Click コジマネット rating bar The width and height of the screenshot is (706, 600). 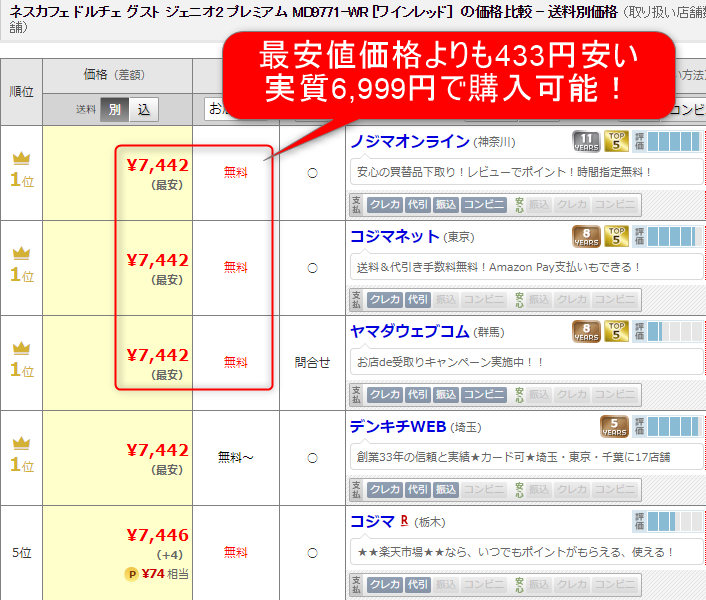(668, 236)
